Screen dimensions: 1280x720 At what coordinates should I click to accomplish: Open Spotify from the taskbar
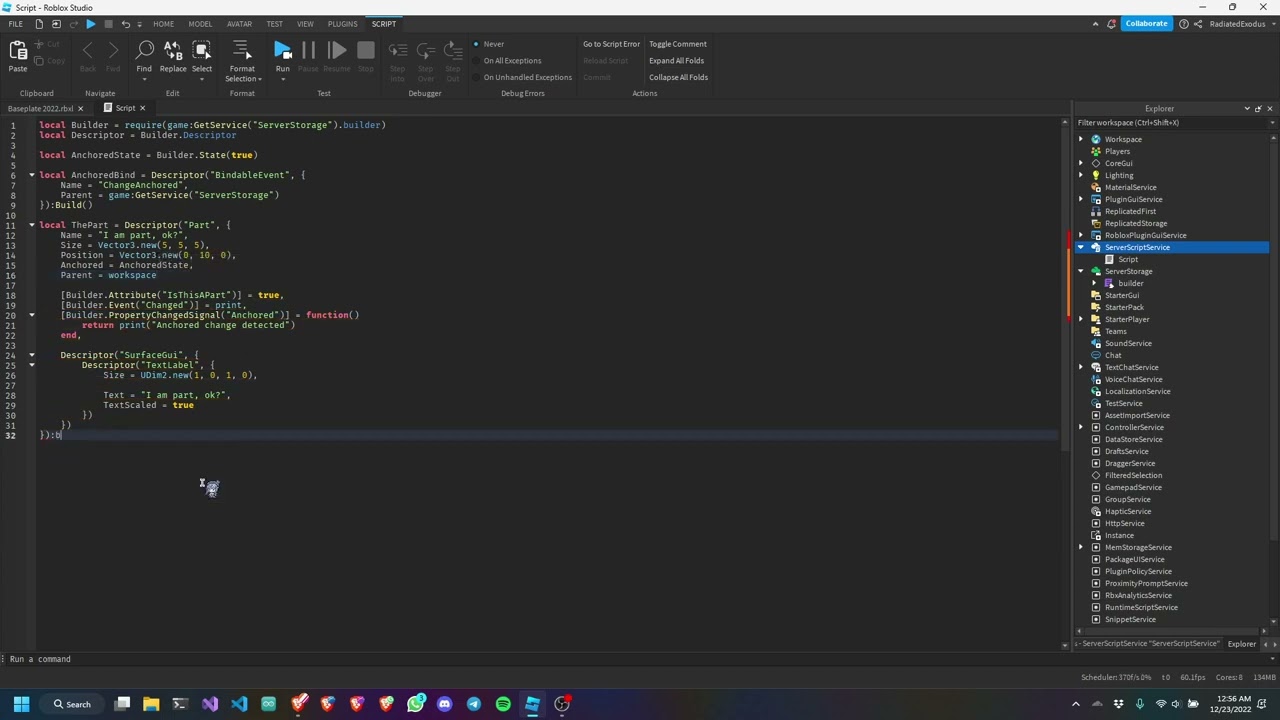(503, 704)
